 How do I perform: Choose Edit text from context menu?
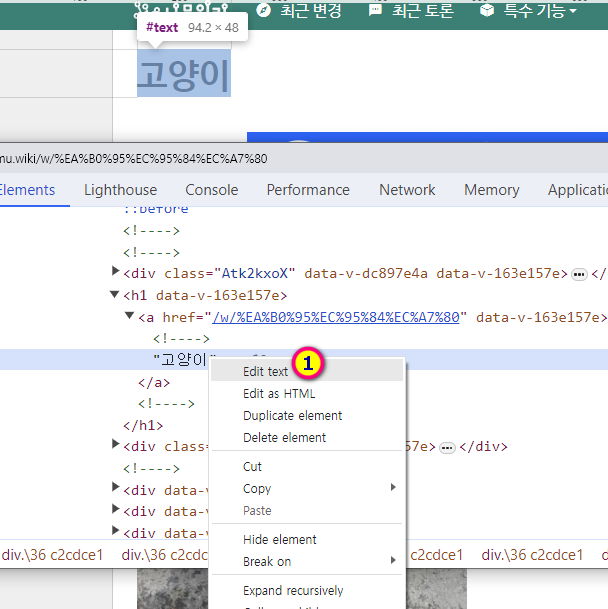click(x=265, y=371)
